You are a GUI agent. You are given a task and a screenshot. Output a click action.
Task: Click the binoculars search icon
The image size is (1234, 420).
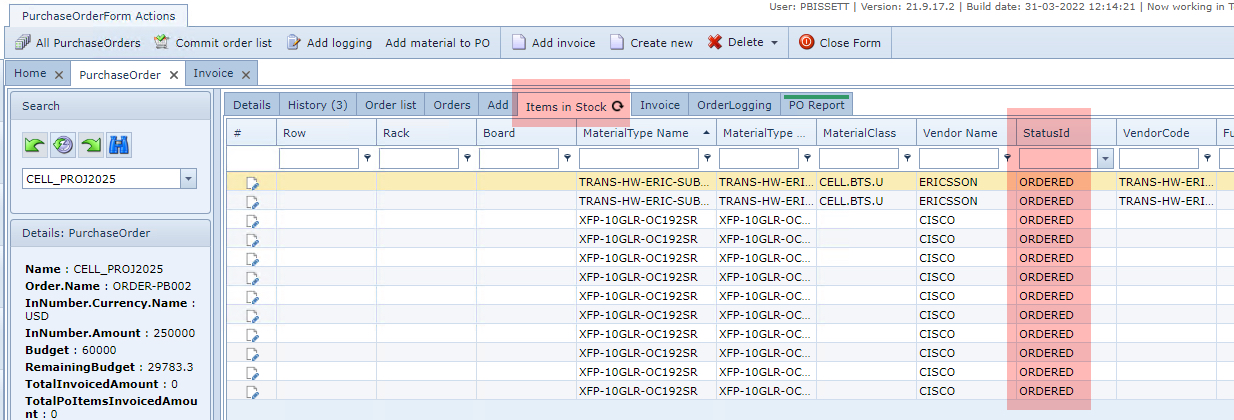120,145
